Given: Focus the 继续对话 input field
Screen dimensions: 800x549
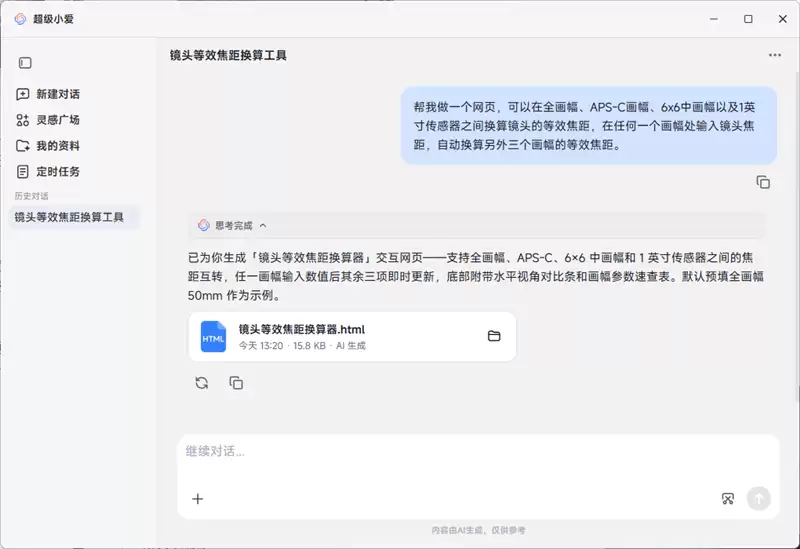Looking at the screenshot, I should [478, 452].
